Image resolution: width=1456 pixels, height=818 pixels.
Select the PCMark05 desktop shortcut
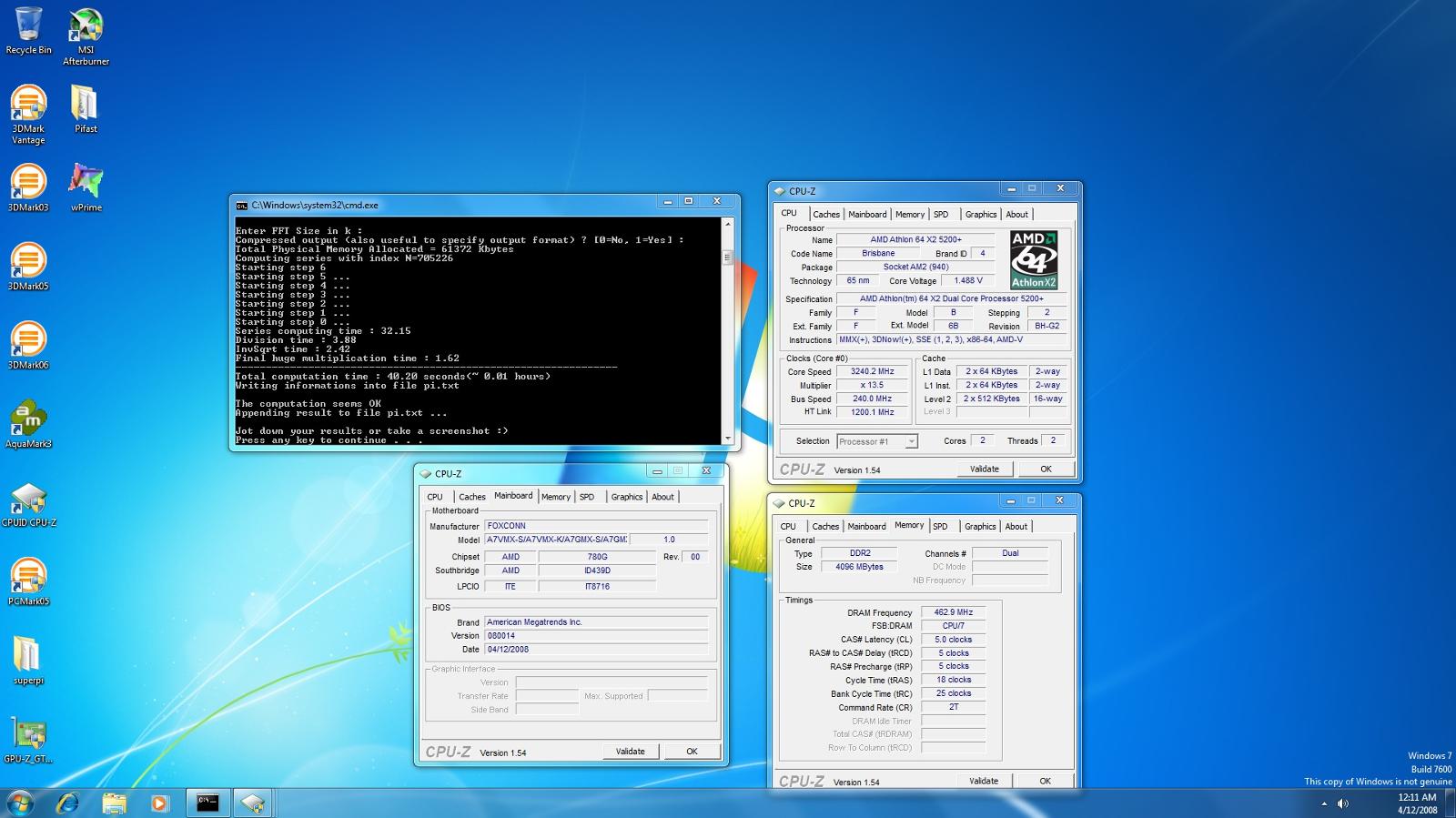28,581
